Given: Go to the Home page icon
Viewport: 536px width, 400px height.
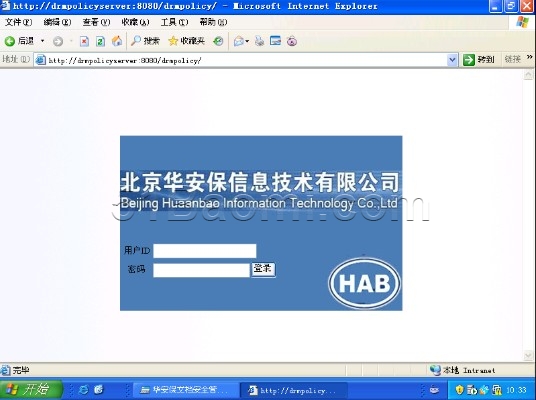Looking at the screenshot, I should pos(117,41).
